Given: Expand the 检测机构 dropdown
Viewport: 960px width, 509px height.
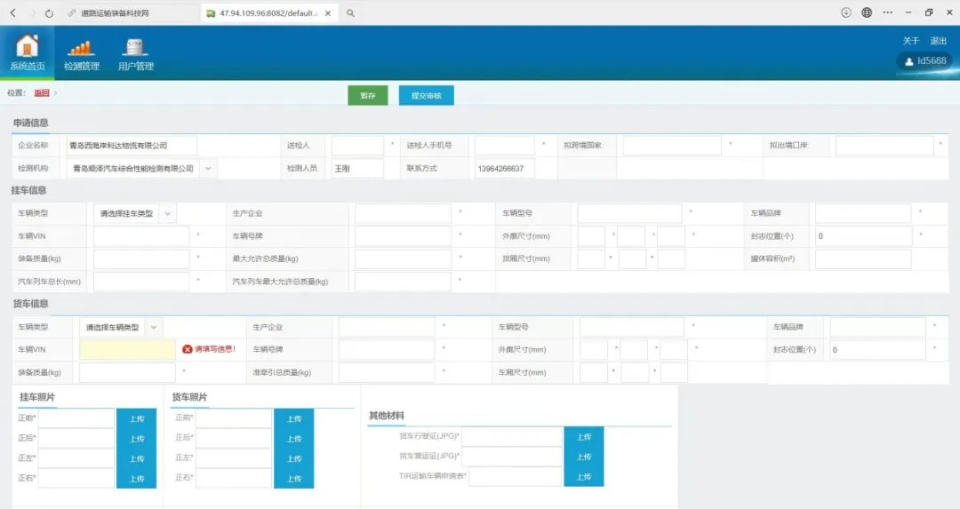Looking at the screenshot, I should click(208, 169).
